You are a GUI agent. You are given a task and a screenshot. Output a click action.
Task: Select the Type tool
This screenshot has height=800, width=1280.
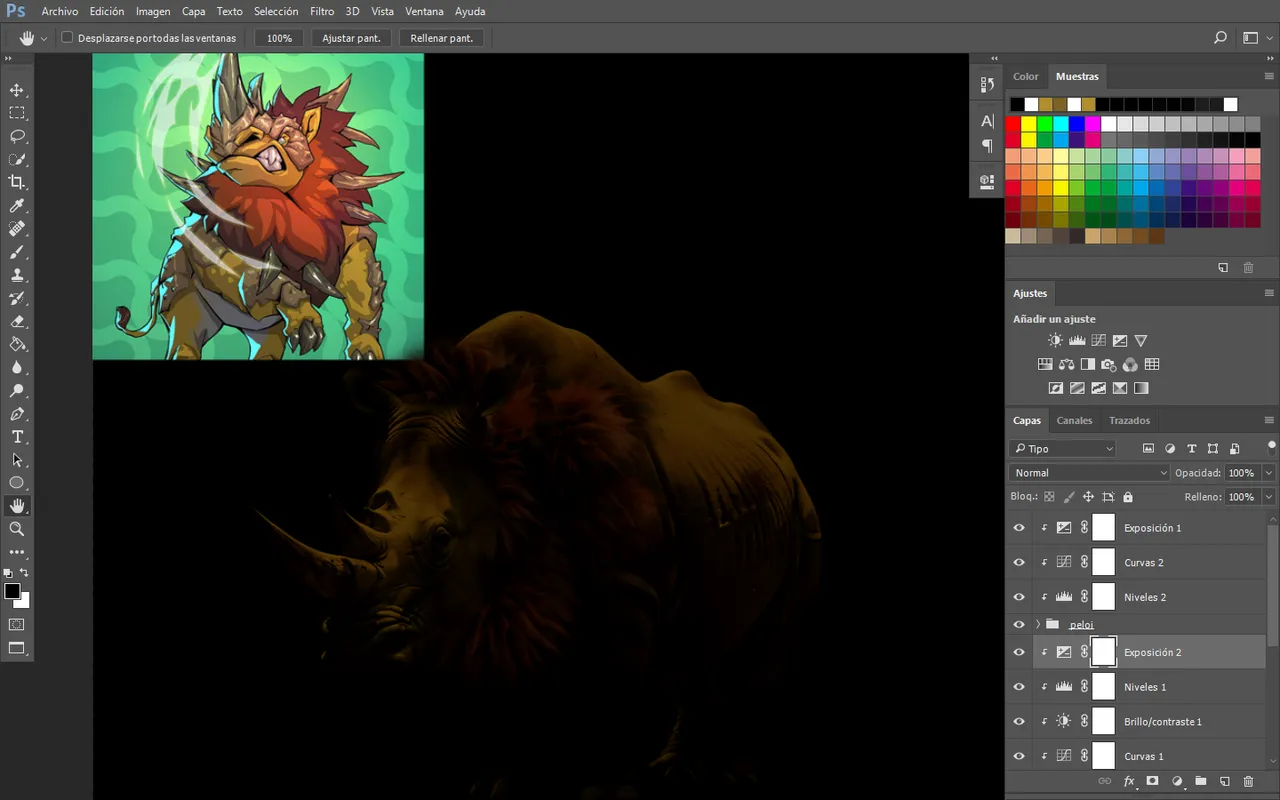(x=17, y=437)
